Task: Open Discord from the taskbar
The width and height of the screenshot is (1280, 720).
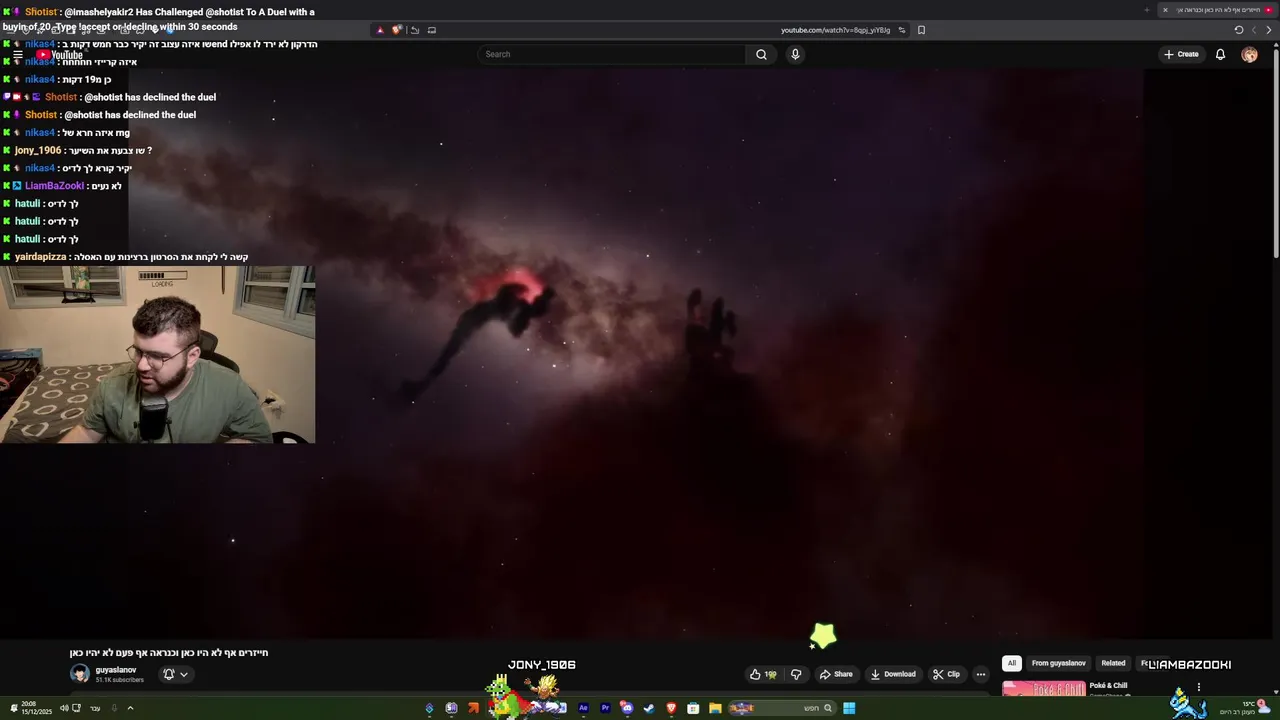Action: pyautogui.click(x=627, y=708)
